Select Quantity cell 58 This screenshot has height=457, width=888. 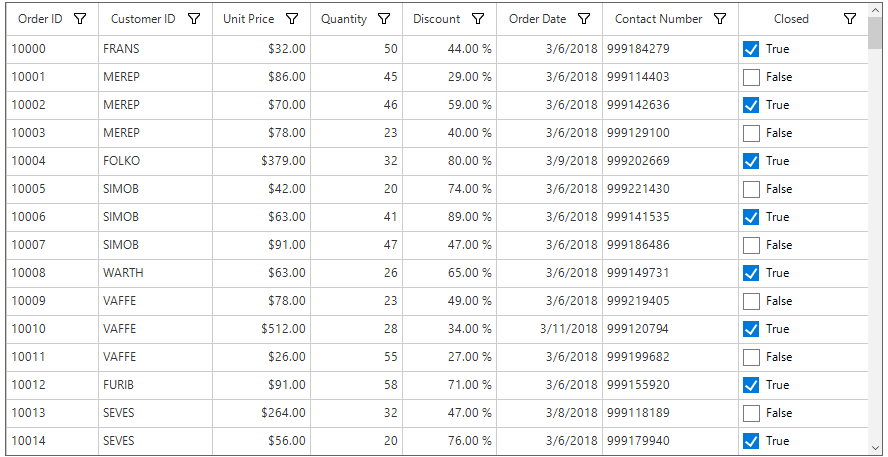pos(357,386)
